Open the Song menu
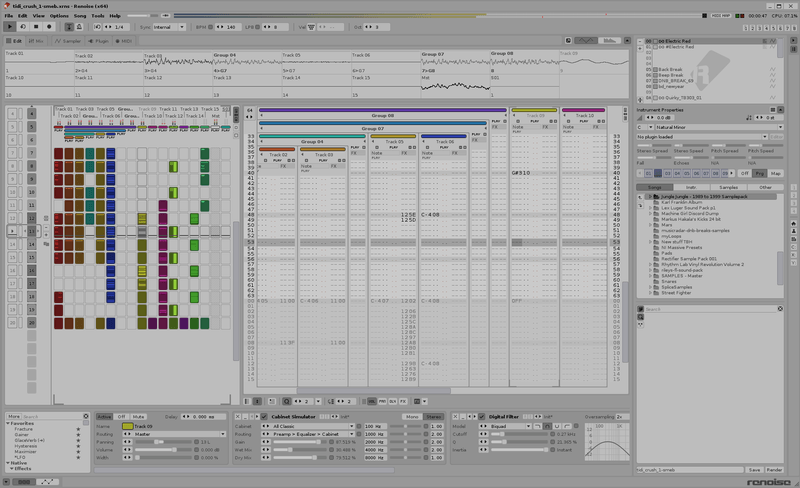The image size is (800, 488). click(80, 16)
